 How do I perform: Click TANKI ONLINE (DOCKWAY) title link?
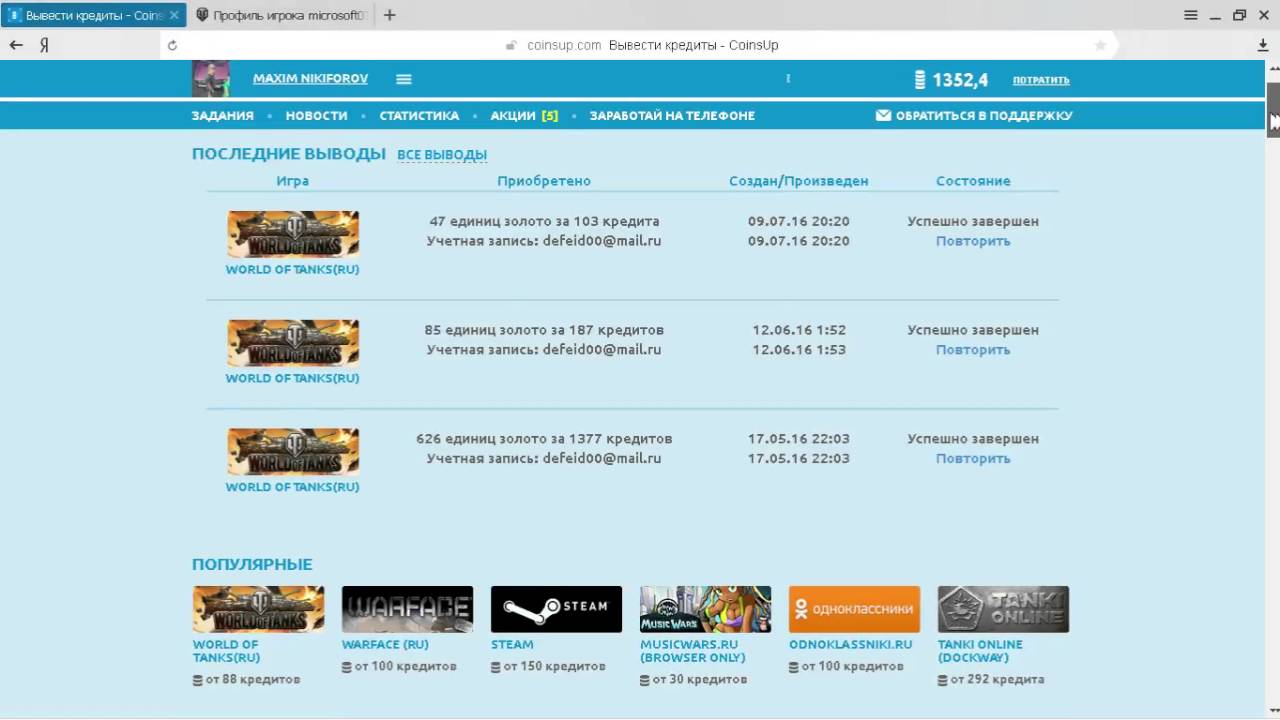click(980, 651)
